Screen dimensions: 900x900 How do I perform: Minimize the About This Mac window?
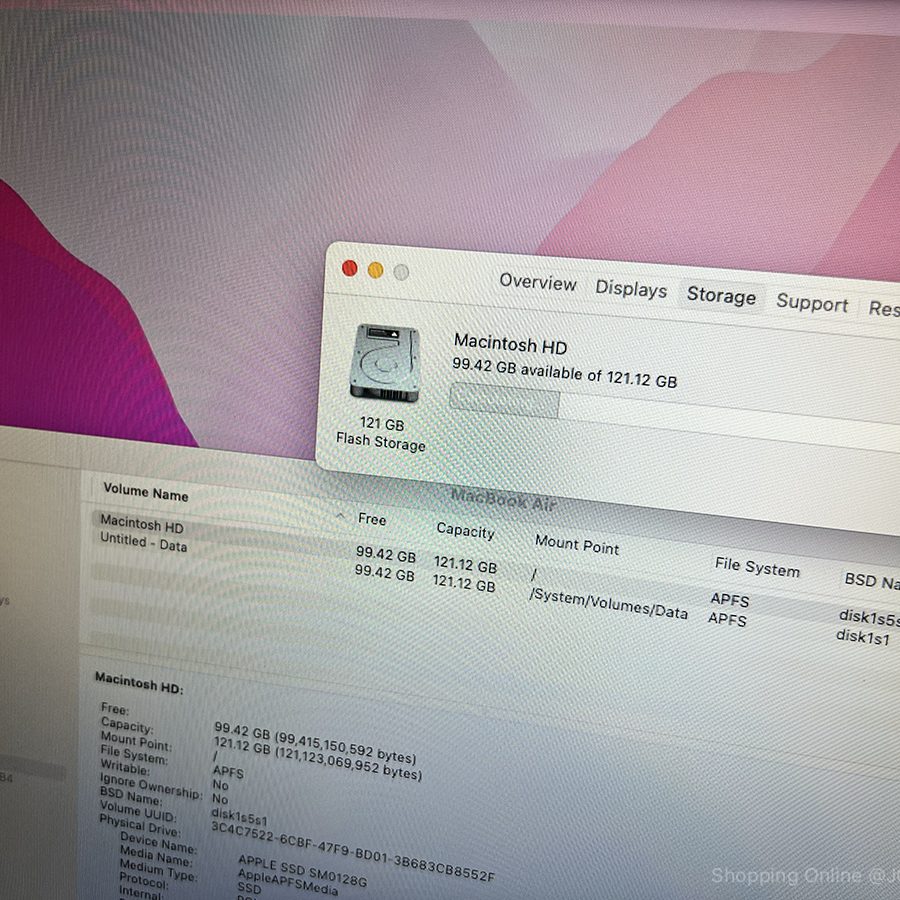[x=375, y=270]
